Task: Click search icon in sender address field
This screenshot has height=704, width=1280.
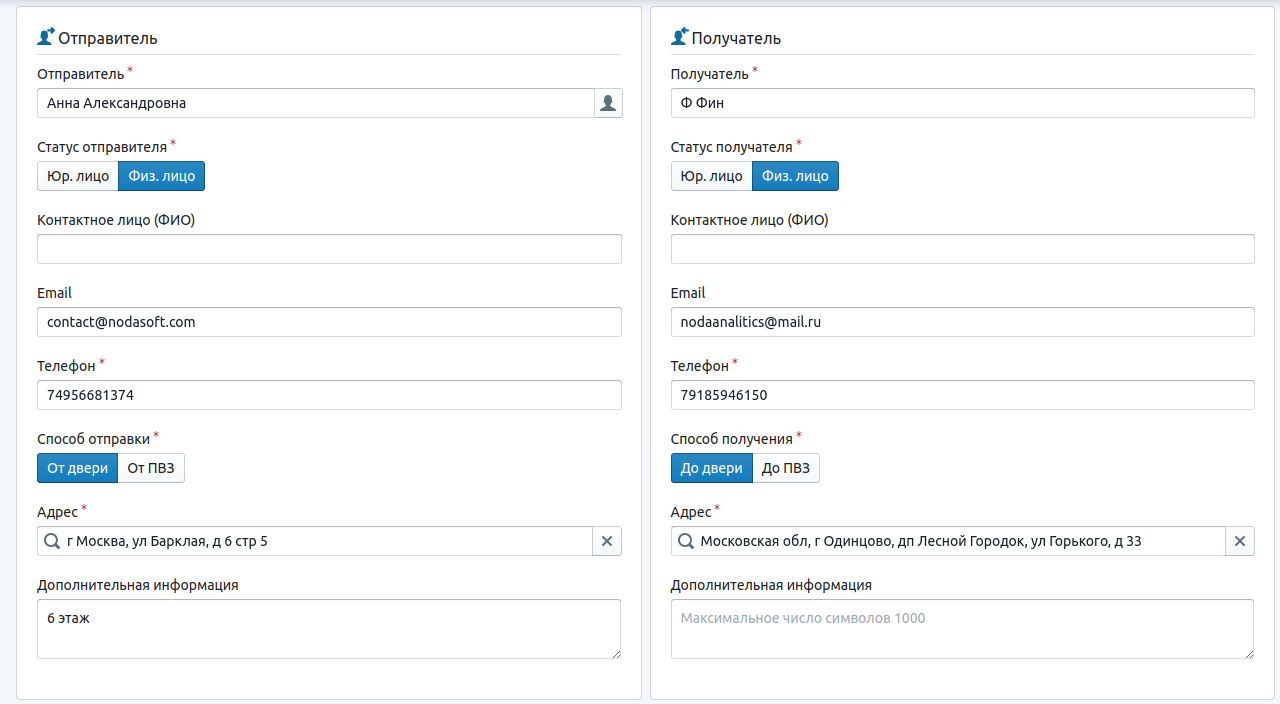Action: point(52,541)
